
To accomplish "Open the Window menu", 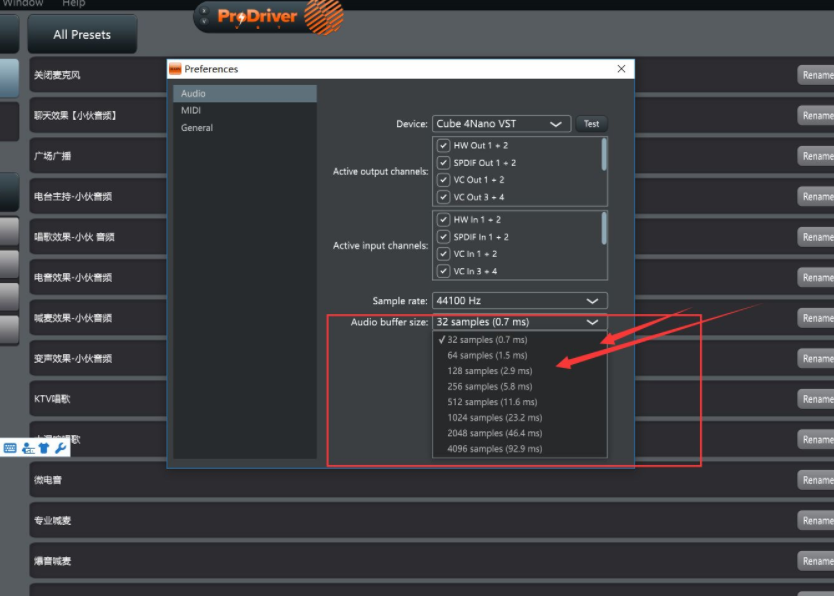I will point(22,3).
